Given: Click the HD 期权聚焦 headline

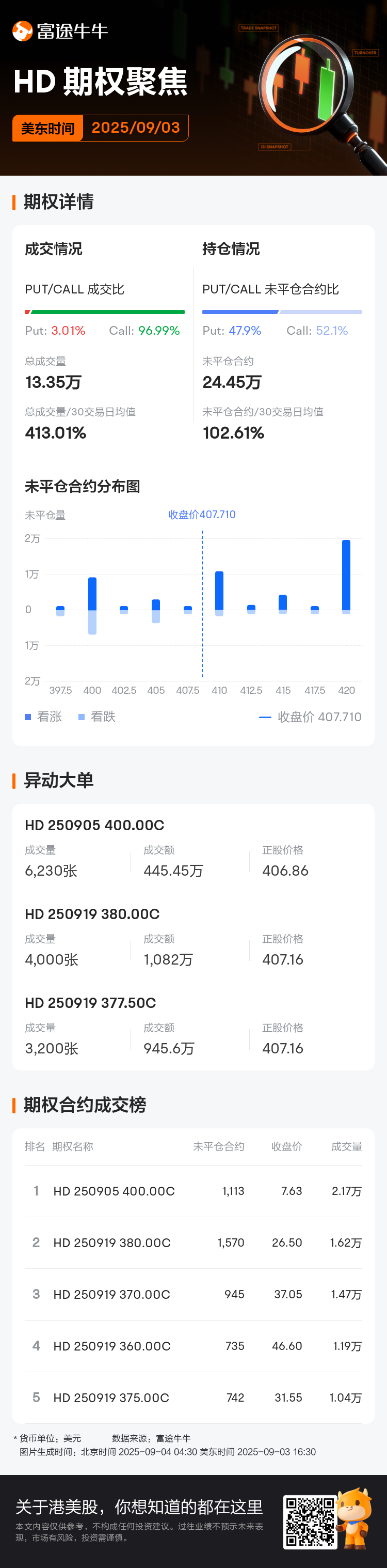Looking at the screenshot, I should 100,82.
